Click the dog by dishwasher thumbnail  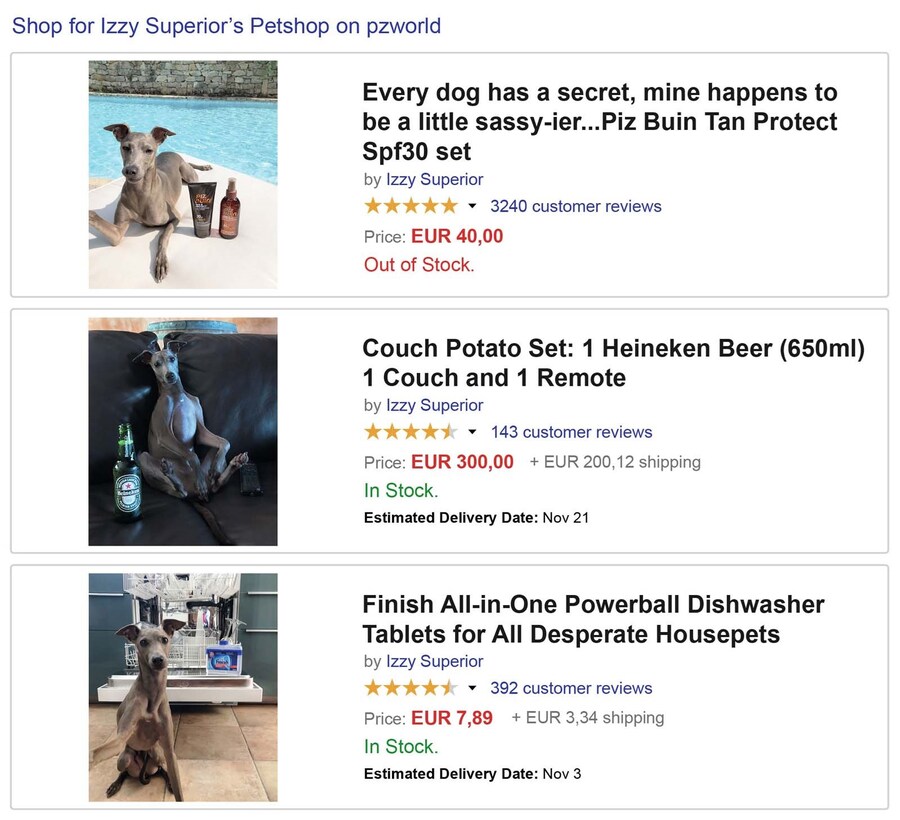tap(183, 687)
